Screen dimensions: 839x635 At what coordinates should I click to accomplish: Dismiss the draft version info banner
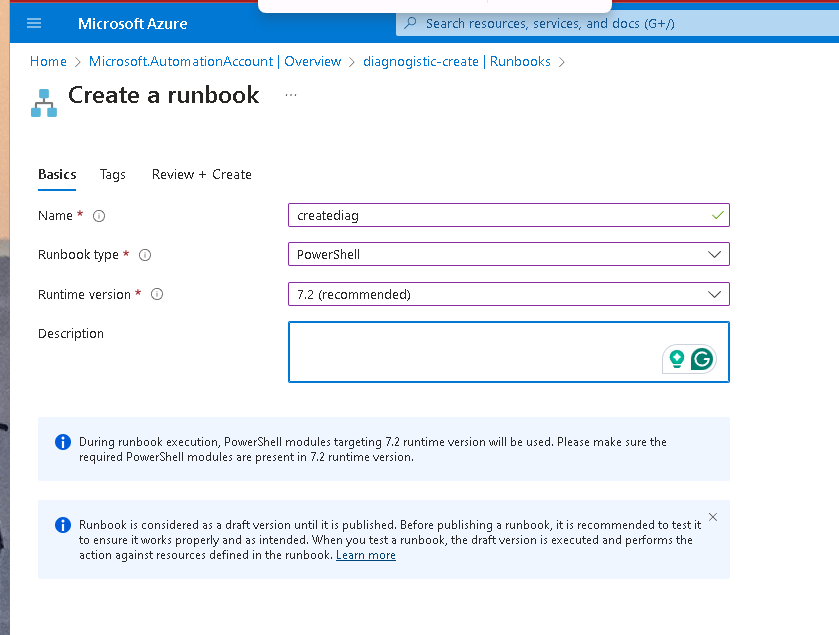(x=713, y=517)
